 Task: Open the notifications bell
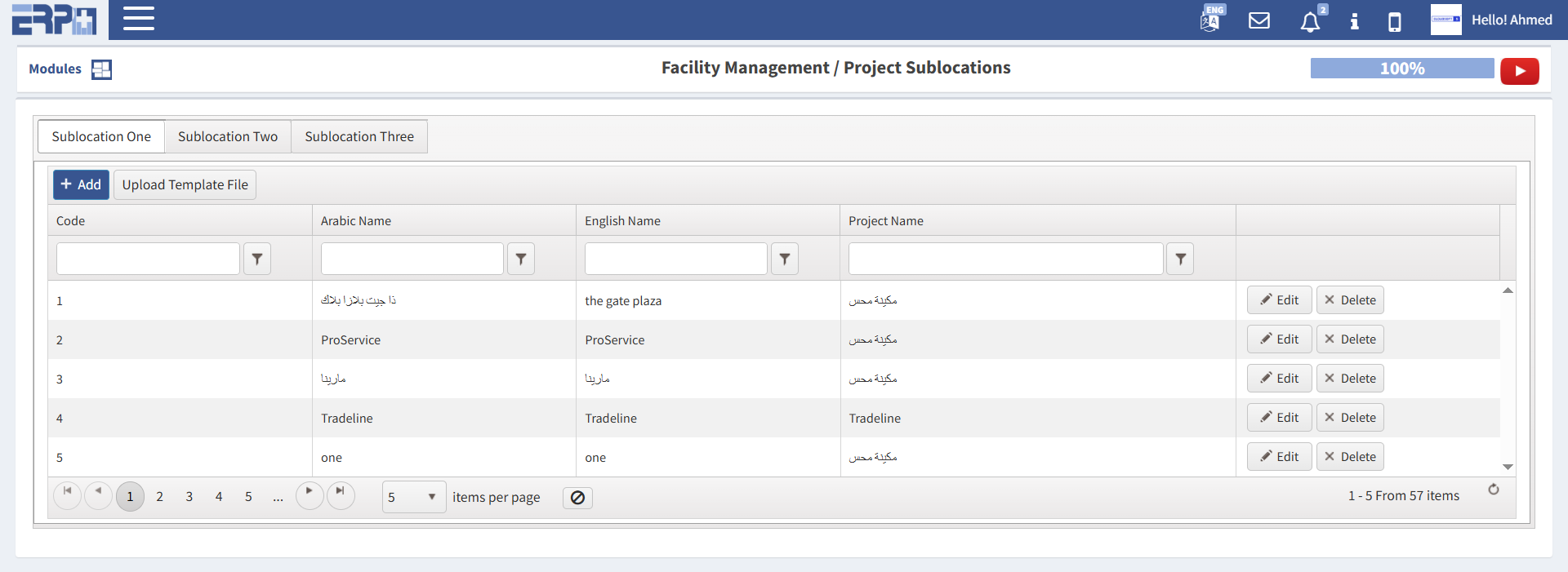pyautogui.click(x=1310, y=21)
